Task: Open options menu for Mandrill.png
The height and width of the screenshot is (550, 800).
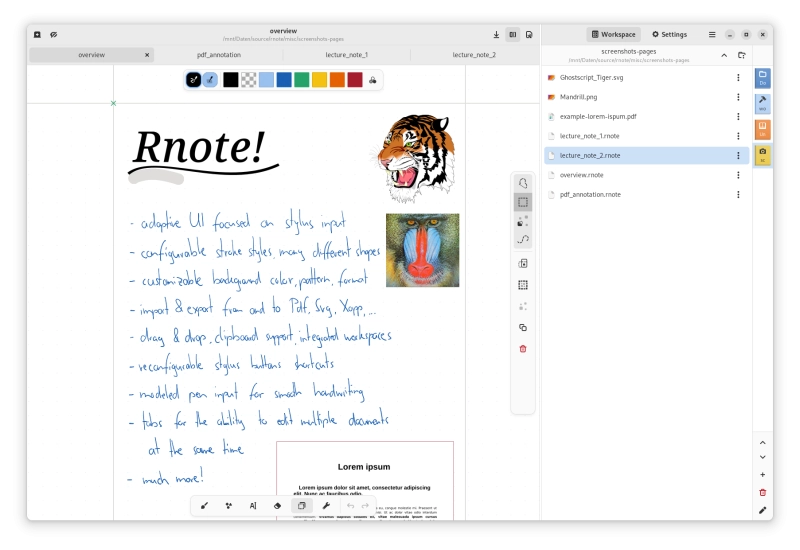Action: click(738, 97)
